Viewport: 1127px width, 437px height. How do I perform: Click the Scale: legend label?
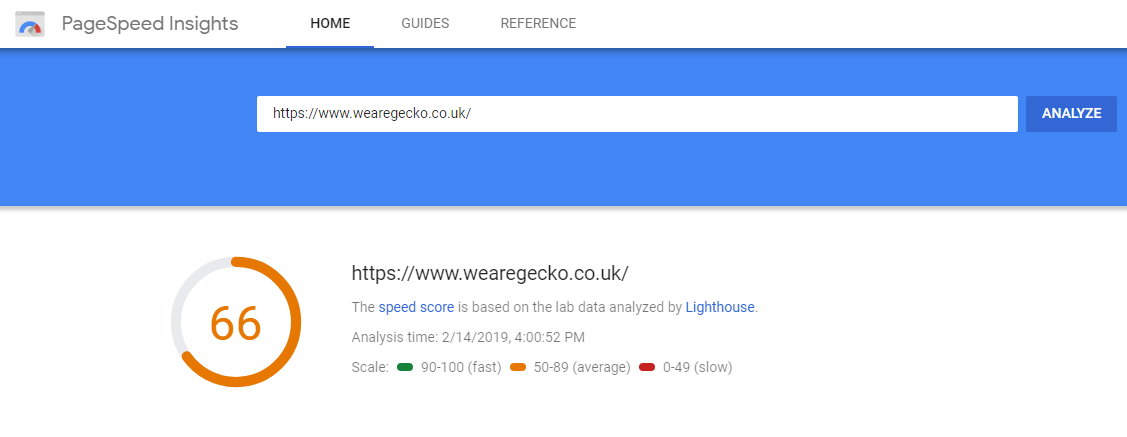pos(370,367)
